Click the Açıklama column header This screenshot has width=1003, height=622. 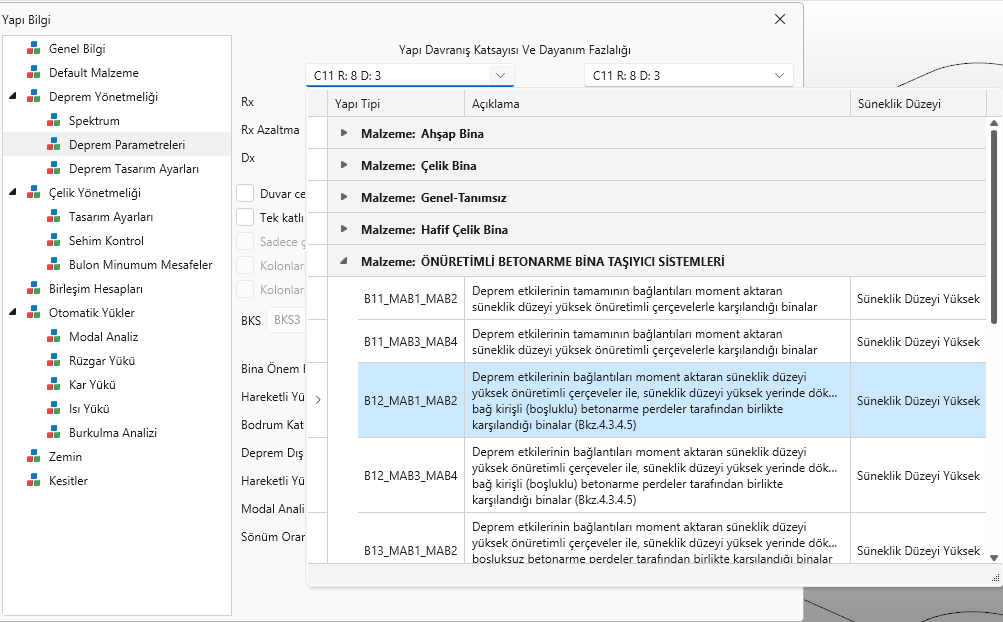pos(657,104)
